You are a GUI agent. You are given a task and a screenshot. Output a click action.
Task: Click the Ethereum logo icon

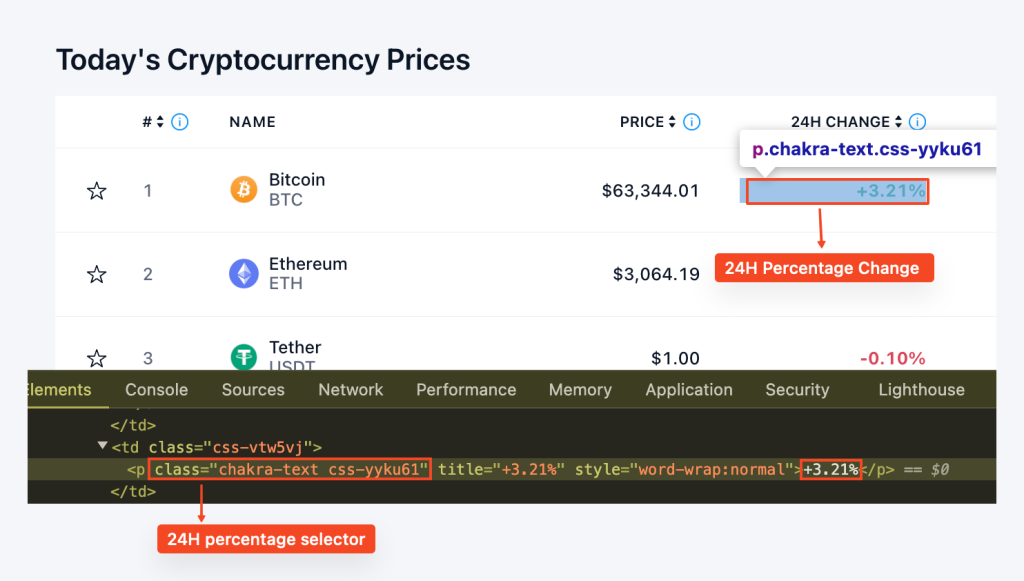tap(244, 274)
